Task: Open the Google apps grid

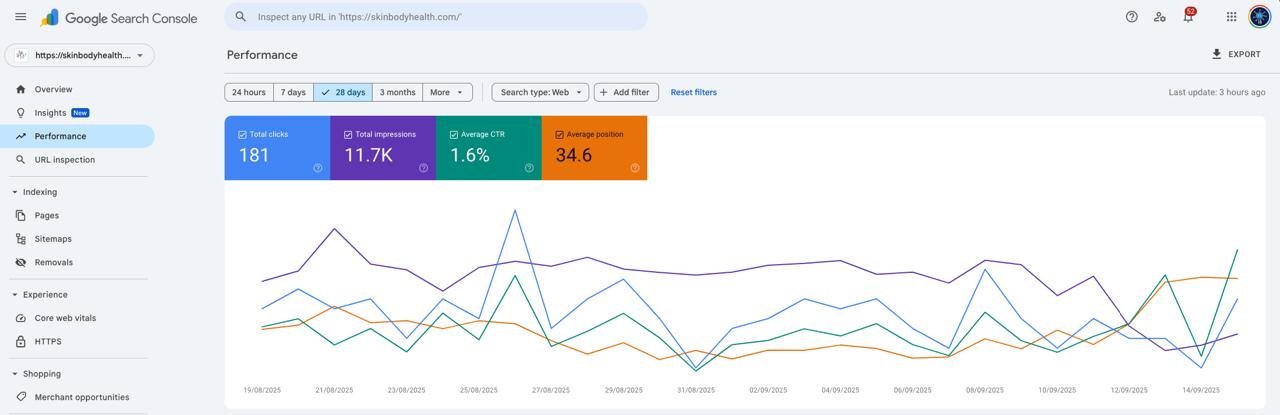Action: click(1231, 17)
